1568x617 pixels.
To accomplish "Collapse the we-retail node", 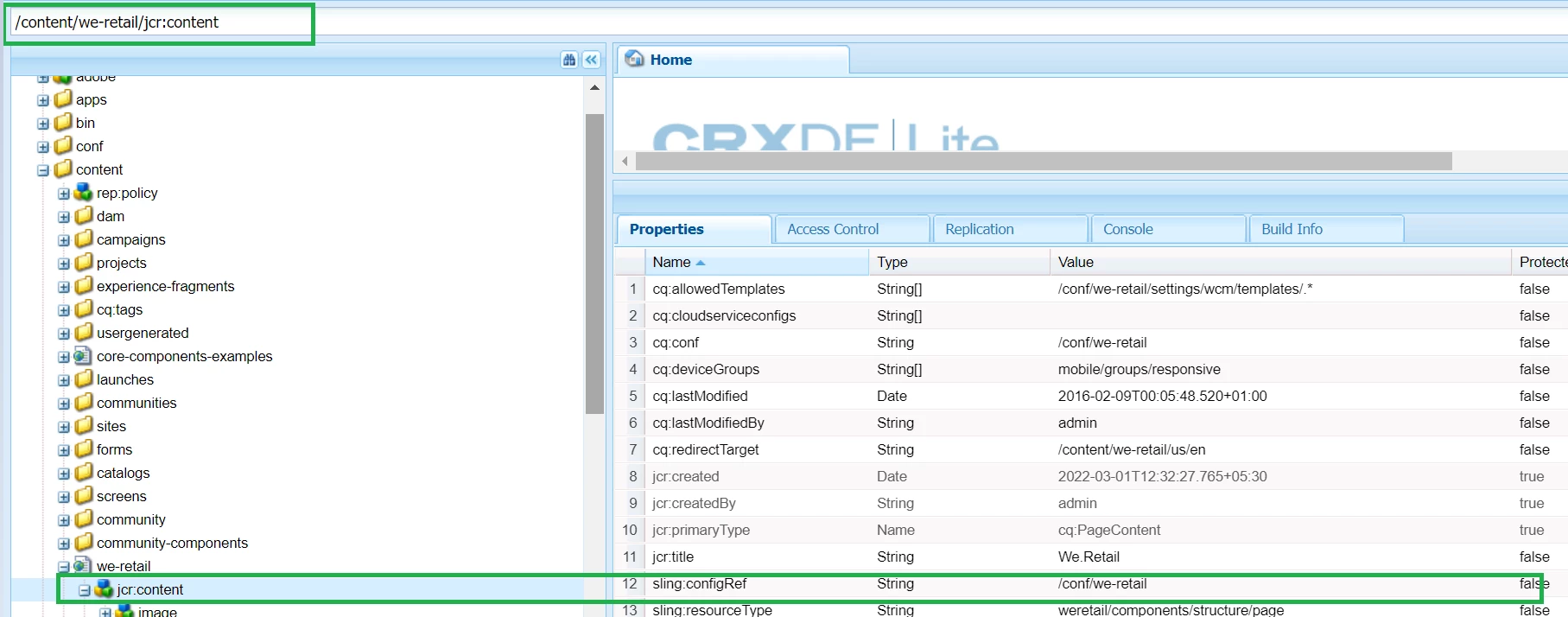I will tap(64, 567).
